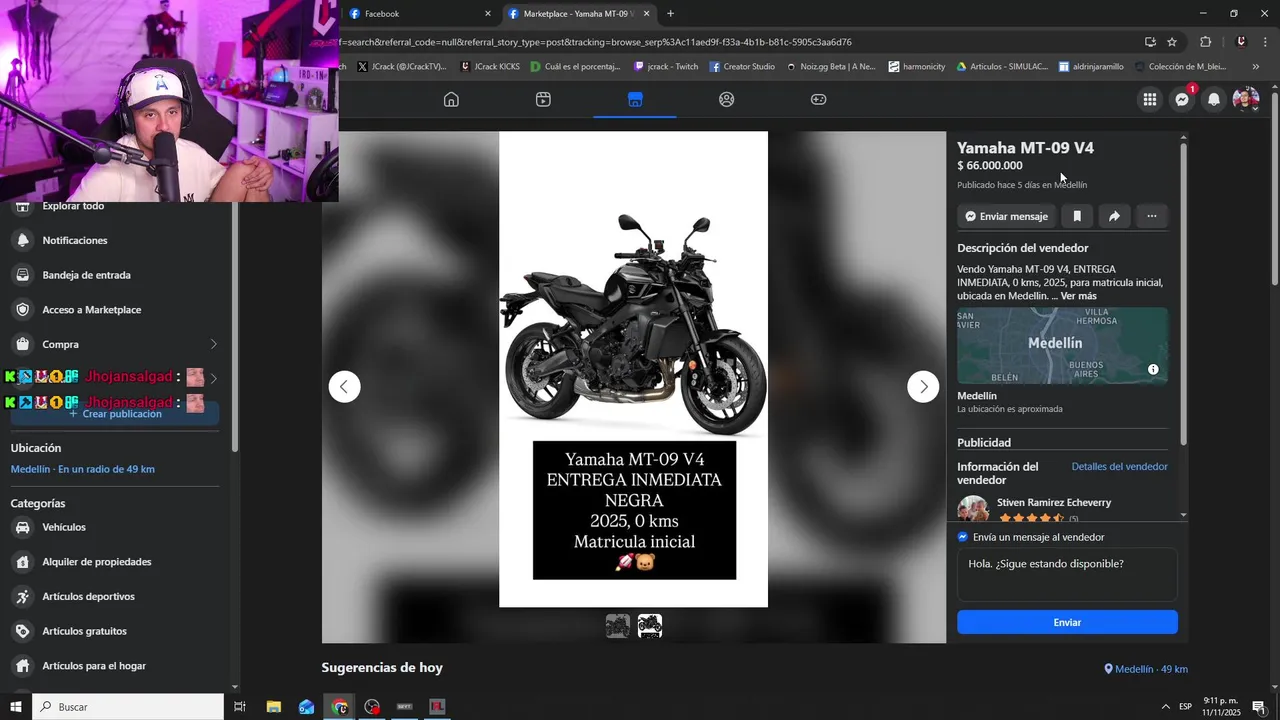Open the Gaming icon in Facebook top bar
Screen dimensions: 1280x720
point(818,99)
